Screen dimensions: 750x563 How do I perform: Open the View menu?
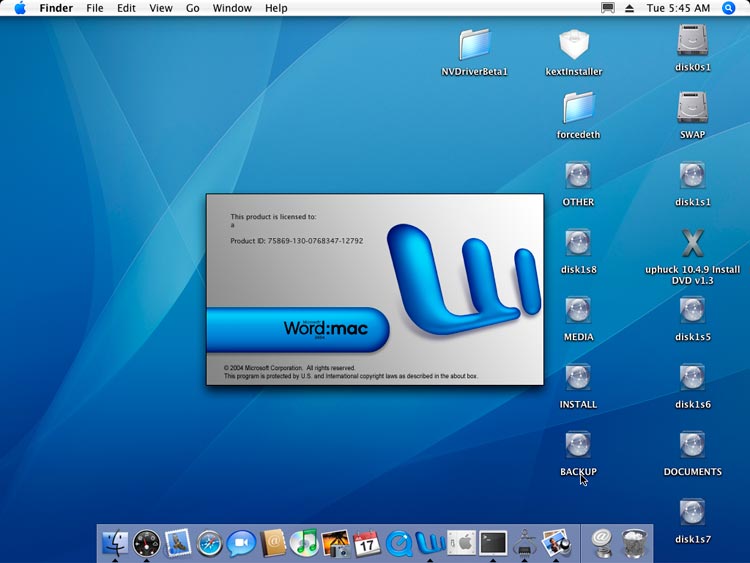click(161, 8)
